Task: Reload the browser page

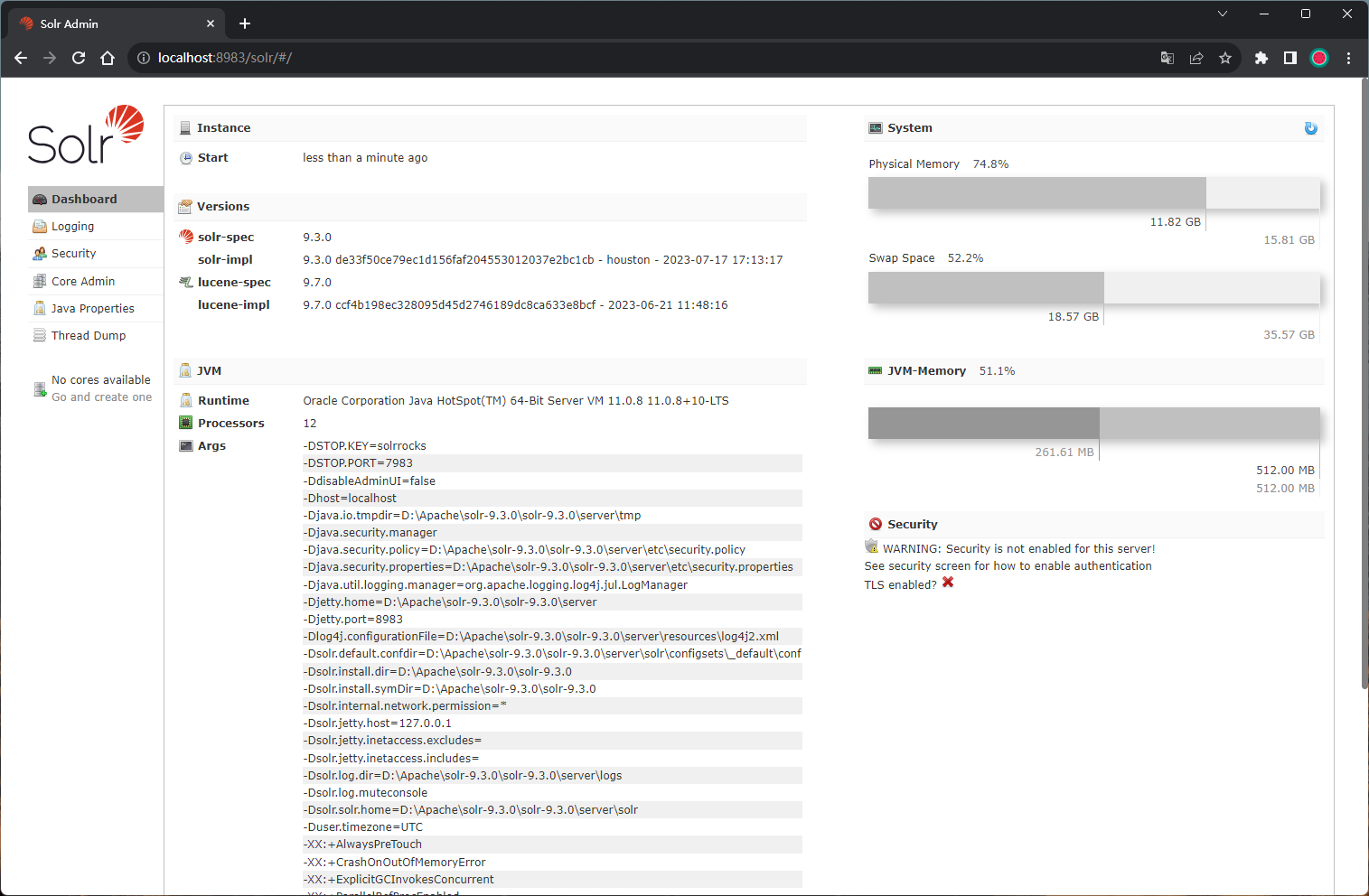Action: tap(79, 58)
